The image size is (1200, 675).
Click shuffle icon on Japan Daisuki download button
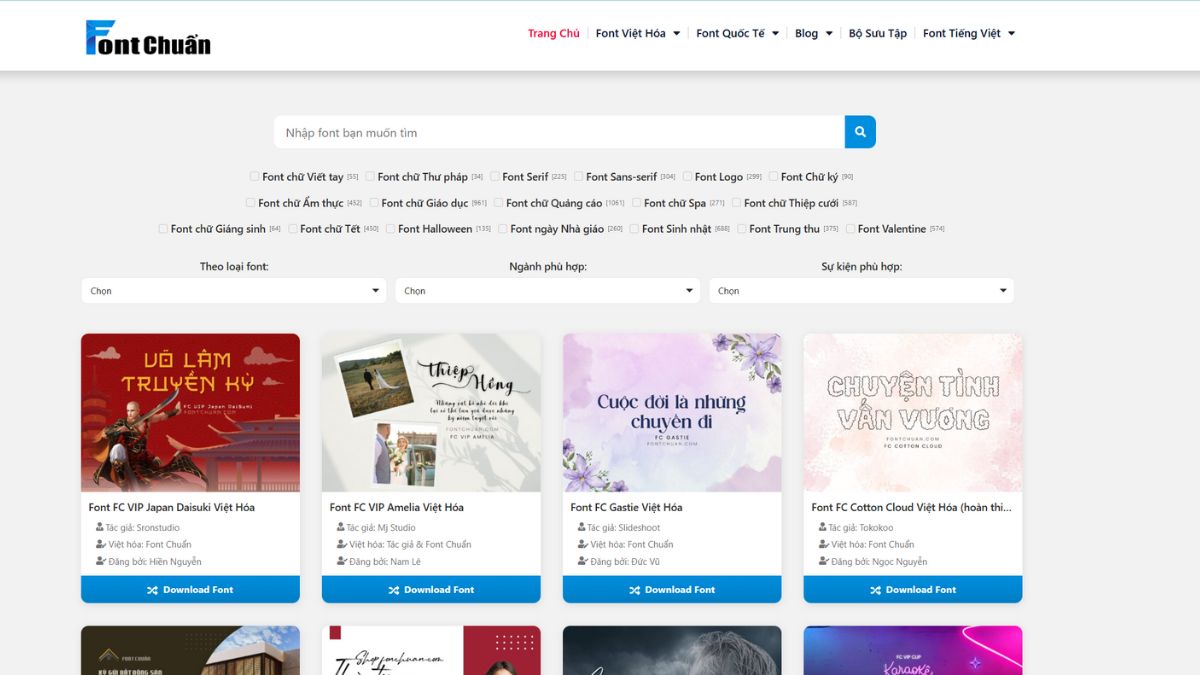coord(153,590)
